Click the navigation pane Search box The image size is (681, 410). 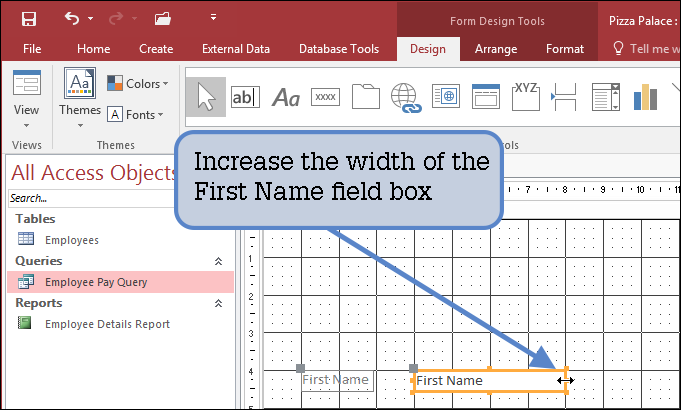(92, 198)
